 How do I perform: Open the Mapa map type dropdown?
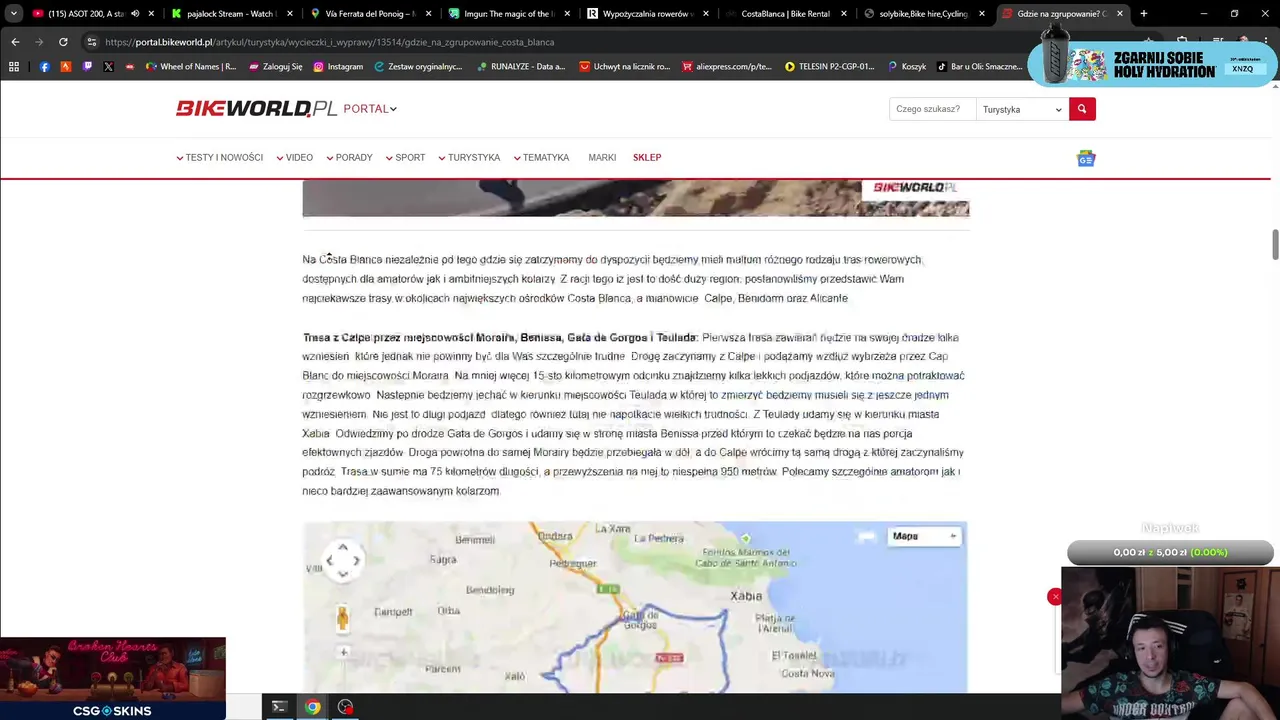[924, 536]
